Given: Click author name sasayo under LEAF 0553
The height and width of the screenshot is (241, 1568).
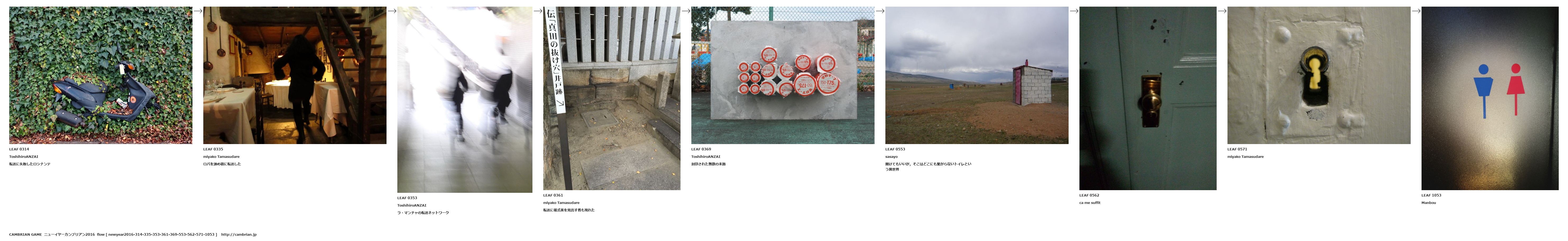Looking at the screenshot, I should (892, 157).
